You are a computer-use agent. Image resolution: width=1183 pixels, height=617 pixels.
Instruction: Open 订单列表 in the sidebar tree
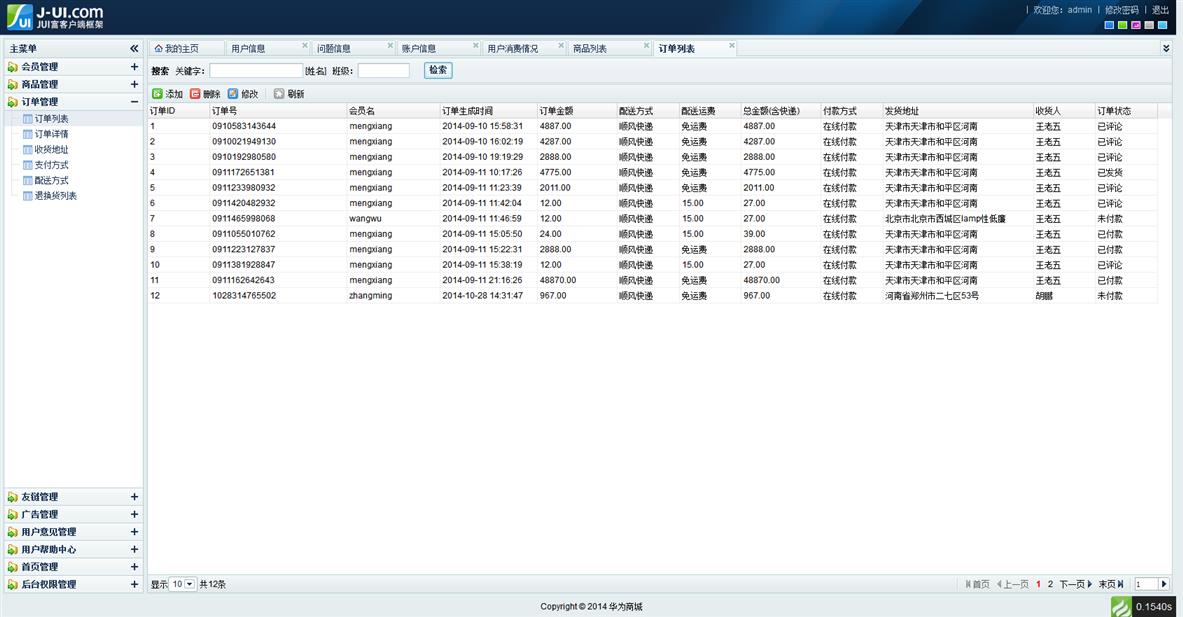click(x=51, y=118)
